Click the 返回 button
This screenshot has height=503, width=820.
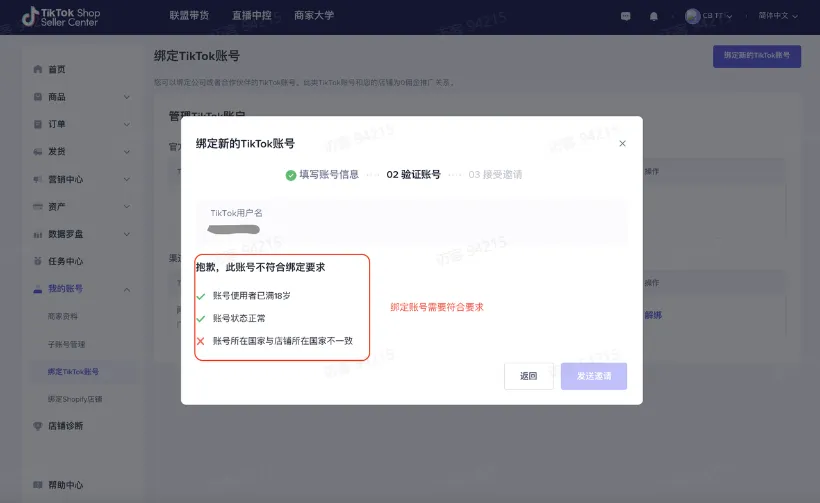(x=529, y=376)
